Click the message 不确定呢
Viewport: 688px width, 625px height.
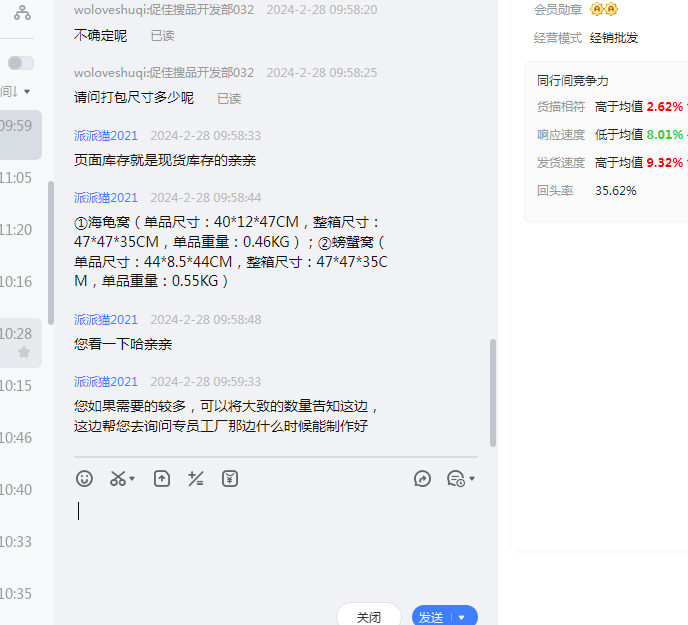[x=100, y=36]
